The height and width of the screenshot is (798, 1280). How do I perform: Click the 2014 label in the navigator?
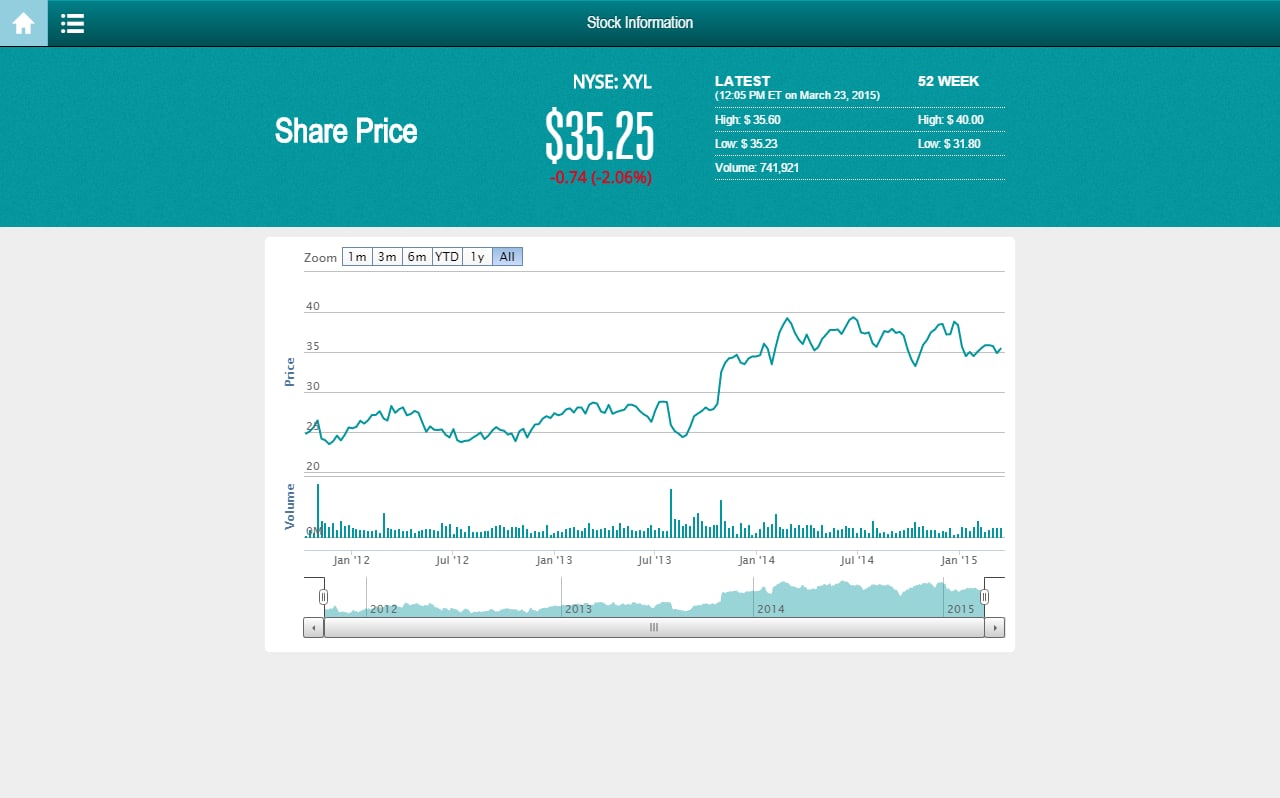[771, 609]
